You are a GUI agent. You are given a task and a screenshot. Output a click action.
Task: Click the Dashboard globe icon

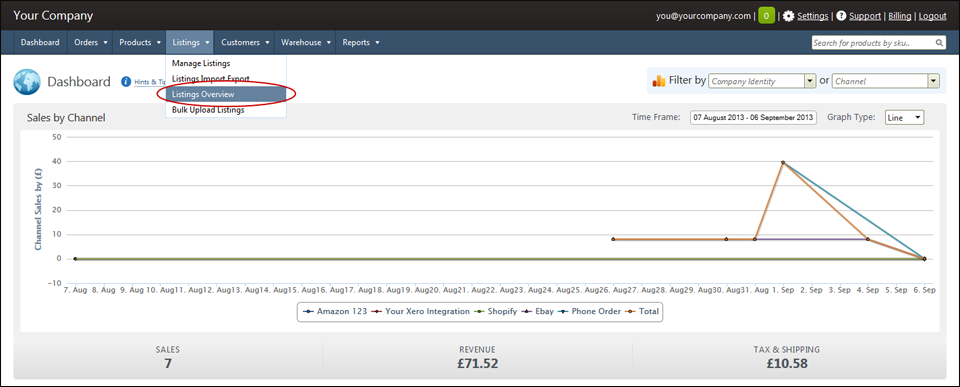pos(26,82)
